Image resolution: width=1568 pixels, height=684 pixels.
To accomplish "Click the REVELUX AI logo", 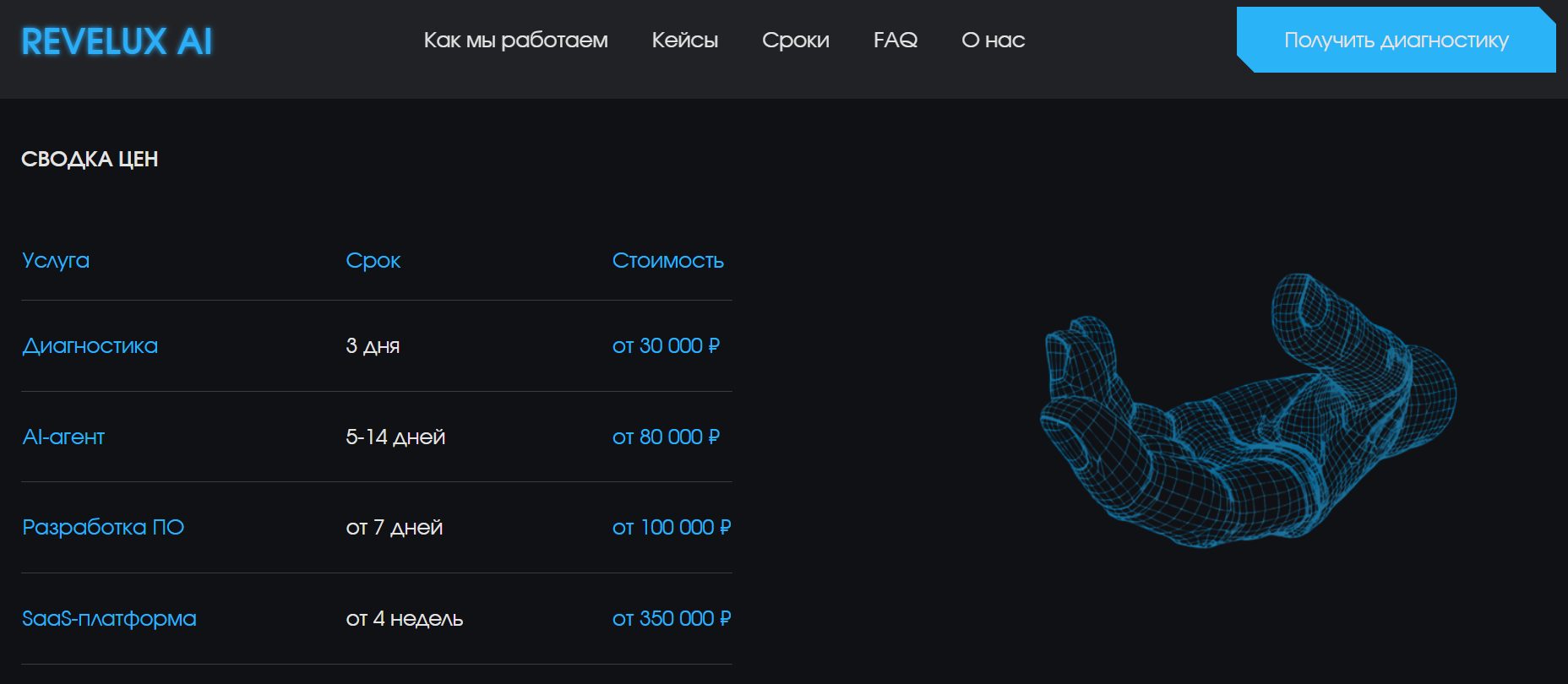I will 117,41.
